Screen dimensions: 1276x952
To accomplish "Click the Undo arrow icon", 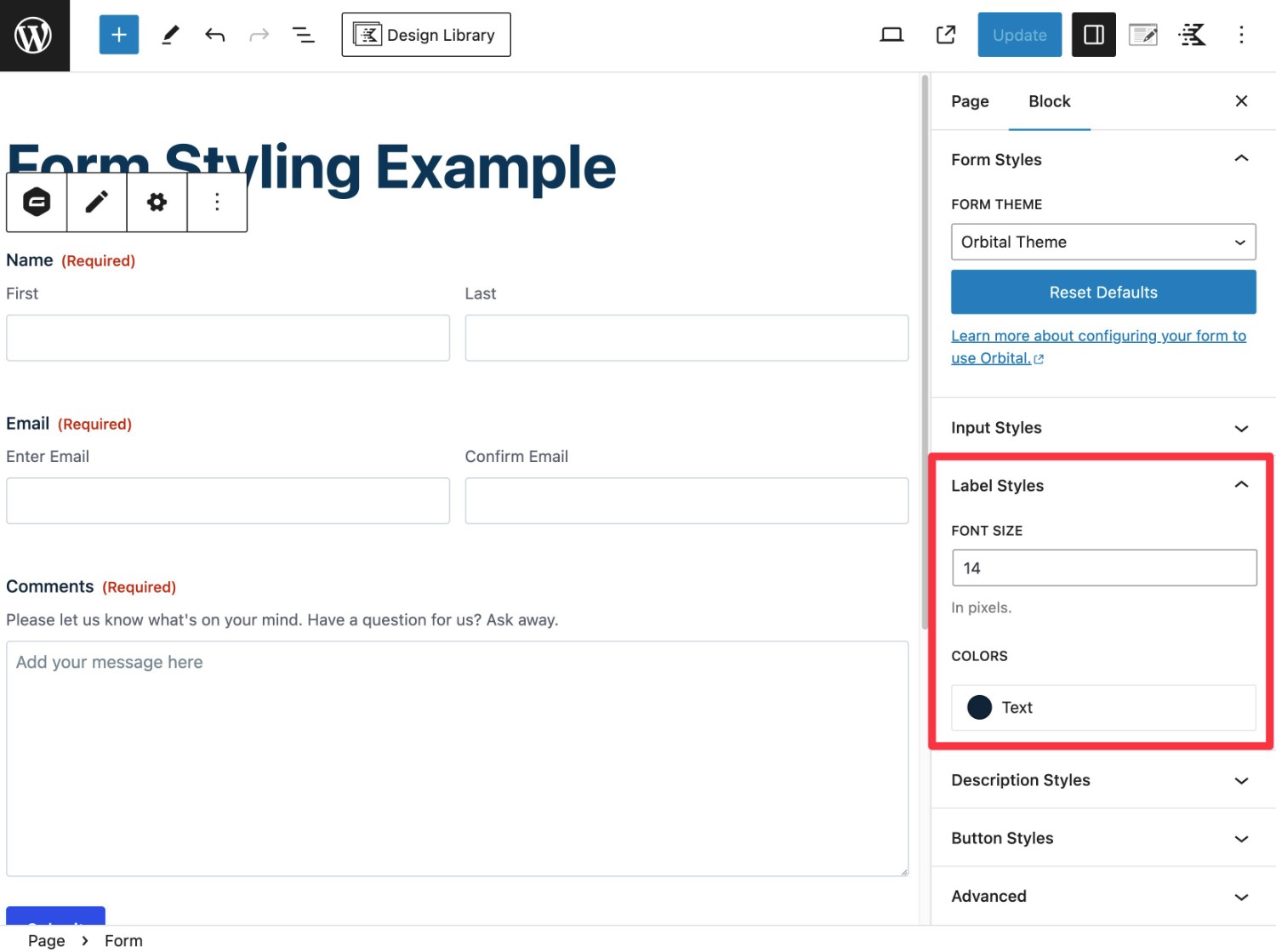I will pos(214,35).
